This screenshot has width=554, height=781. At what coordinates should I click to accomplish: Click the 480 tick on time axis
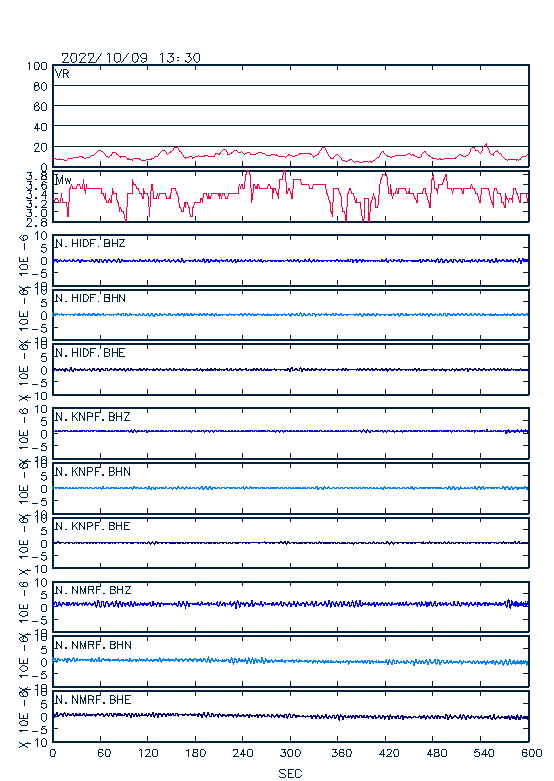(x=437, y=753)
